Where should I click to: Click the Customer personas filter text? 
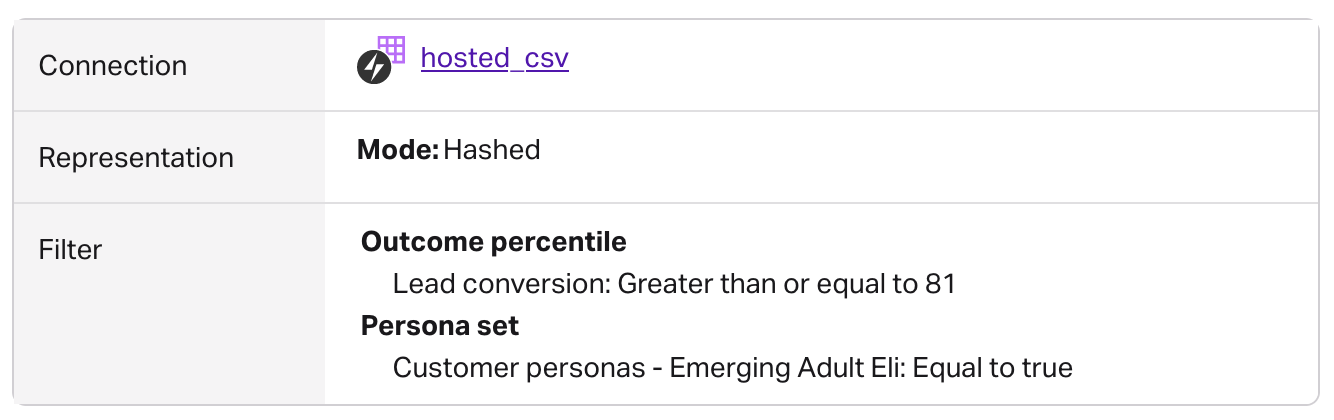519,368
